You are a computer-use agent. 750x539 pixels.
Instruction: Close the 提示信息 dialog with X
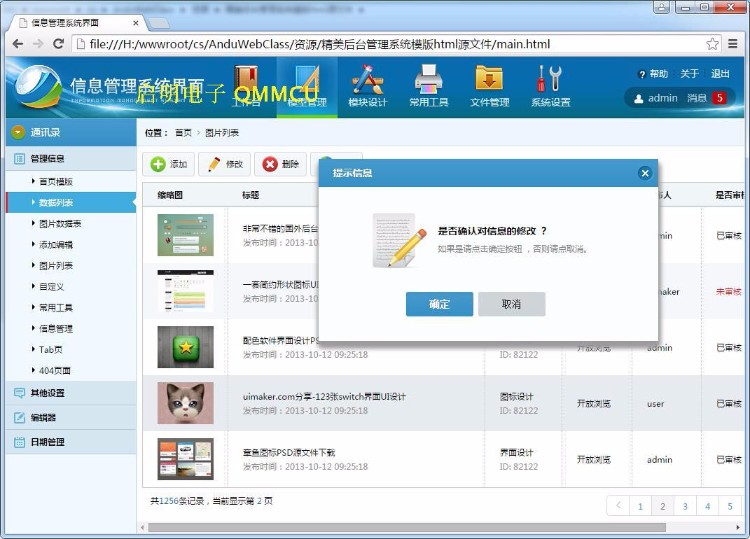pos(645,173)
